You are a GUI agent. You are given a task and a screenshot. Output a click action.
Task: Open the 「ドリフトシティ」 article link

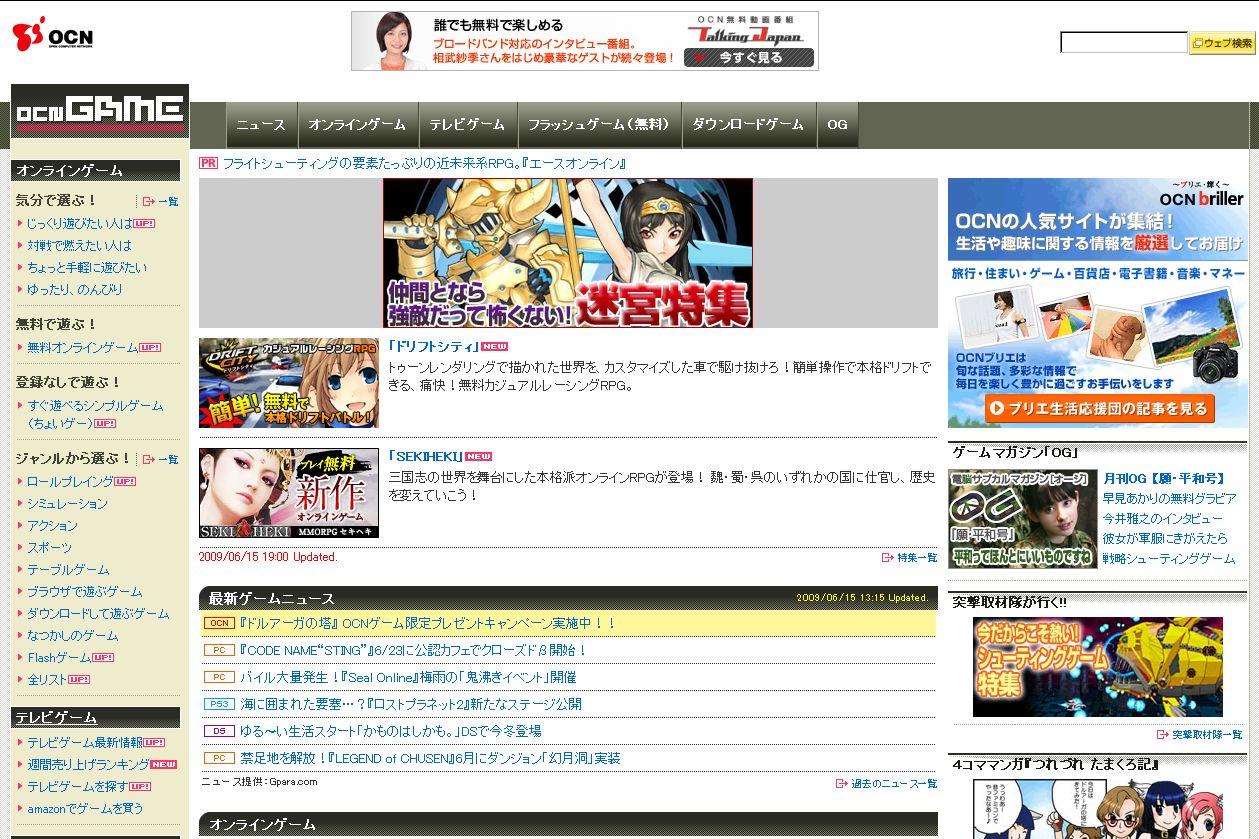point(433,347)
